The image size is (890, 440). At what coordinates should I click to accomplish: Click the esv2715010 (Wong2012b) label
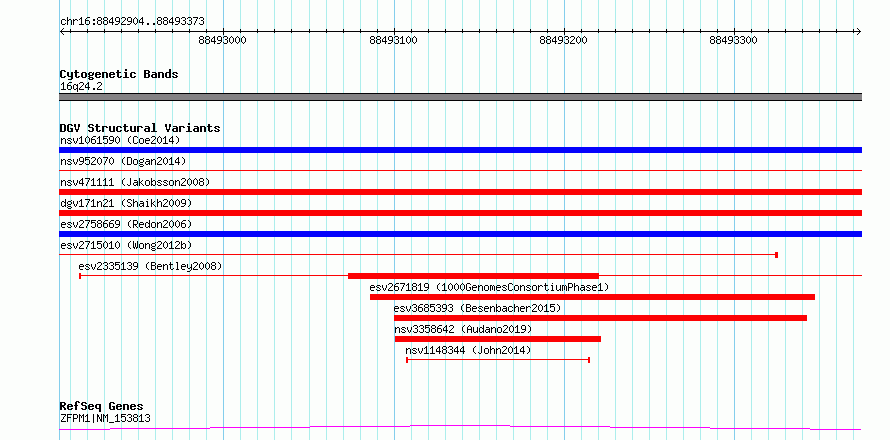click(x=126, y=245)
